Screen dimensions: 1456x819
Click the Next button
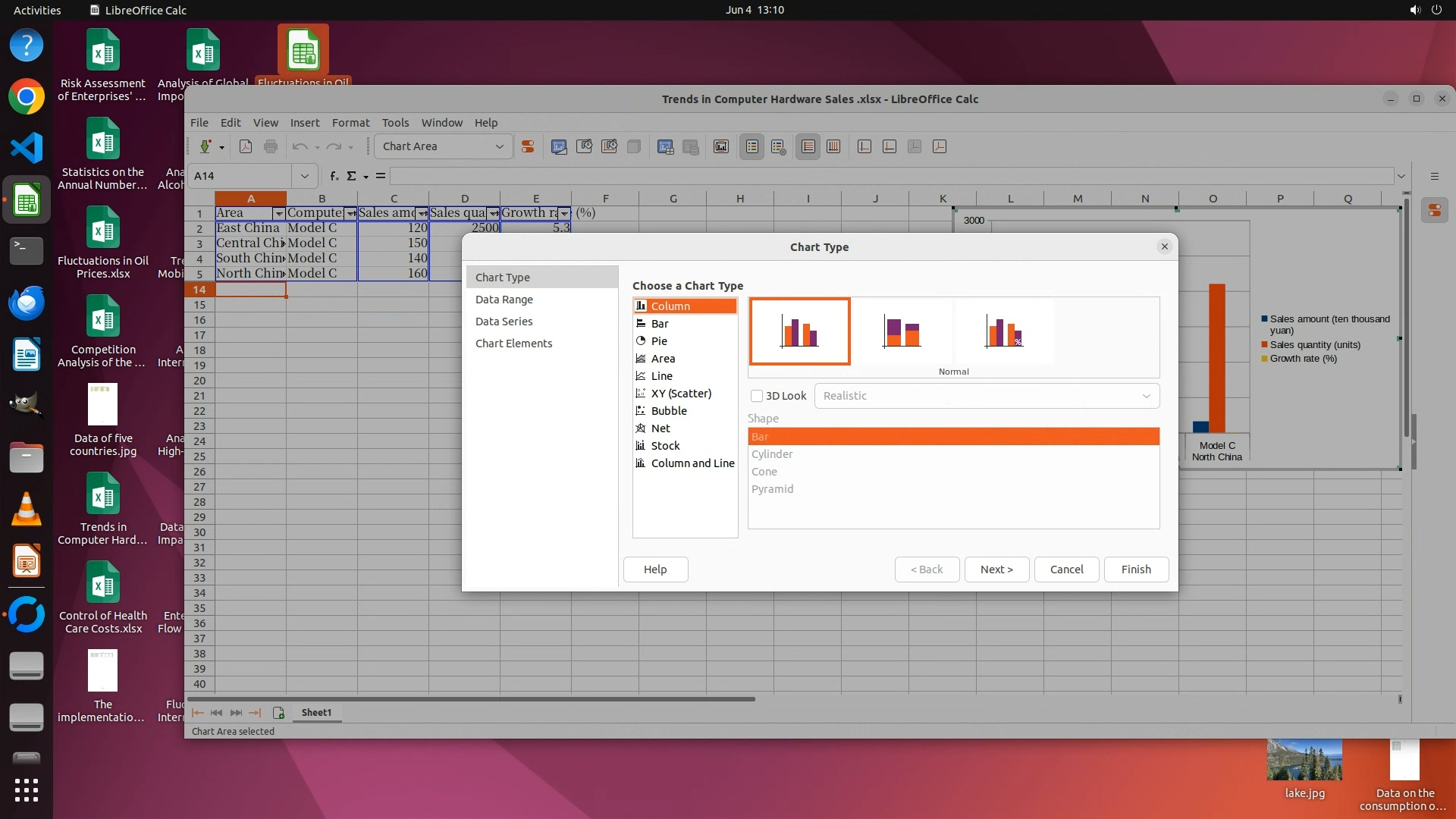click(x=996, y=570)
